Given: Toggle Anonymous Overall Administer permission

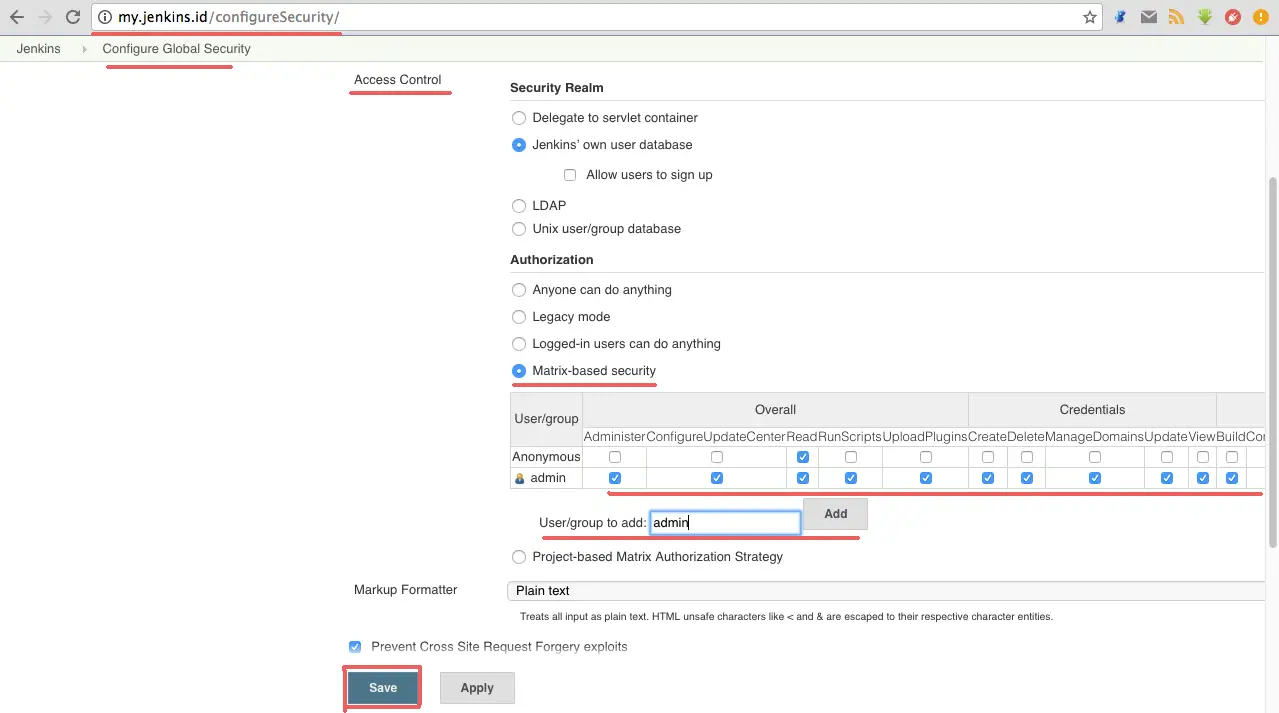Looking at the screenshot, I should (x=615, y=457).
